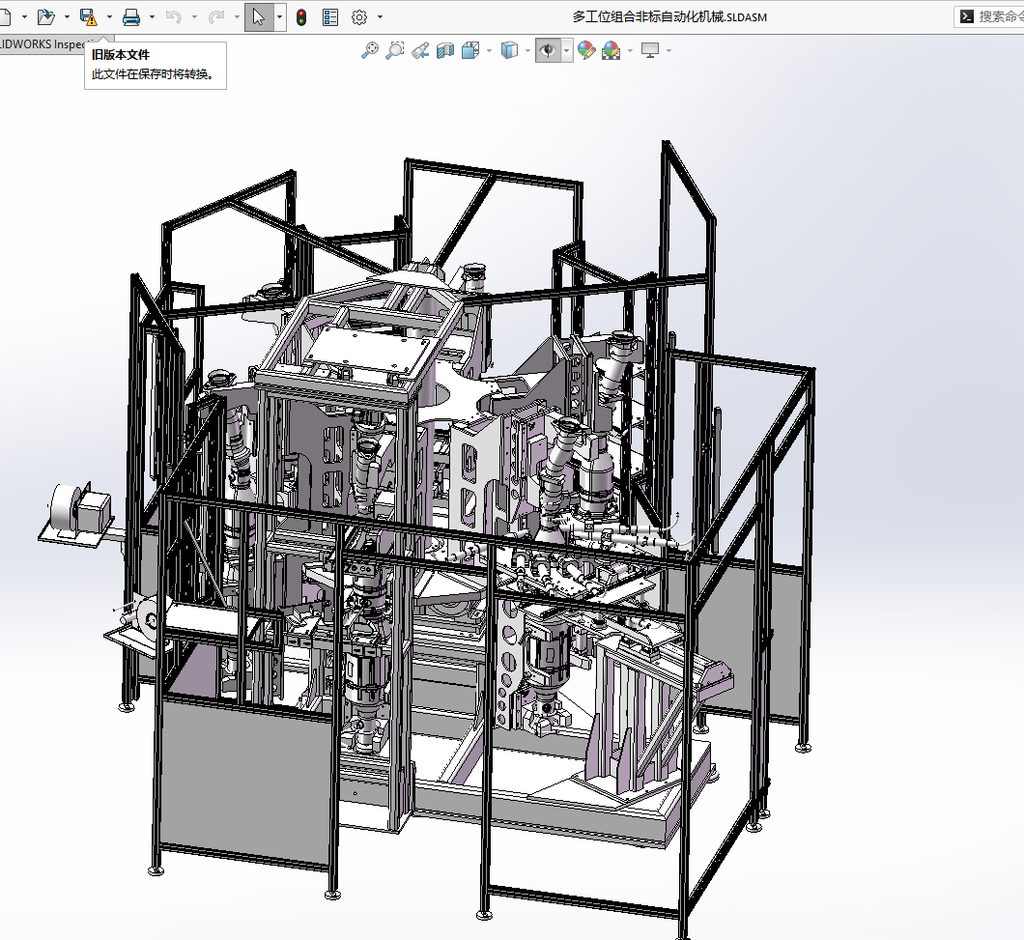Image resolution: width=1024 pixels, height=940 pixels.
Task: Click the Edit Appearance color ball icon
Action: 586,50
